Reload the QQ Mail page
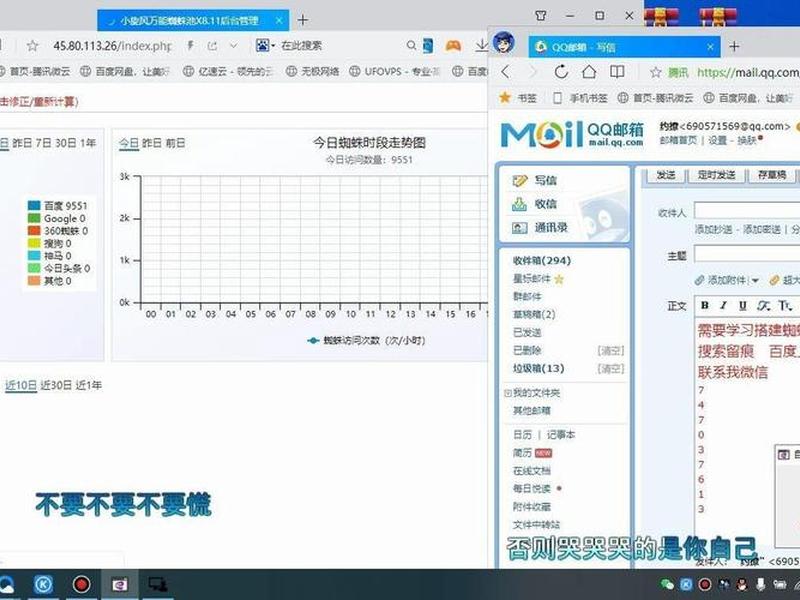The width and height of the screenshot is (800, 600). (561, 72)
